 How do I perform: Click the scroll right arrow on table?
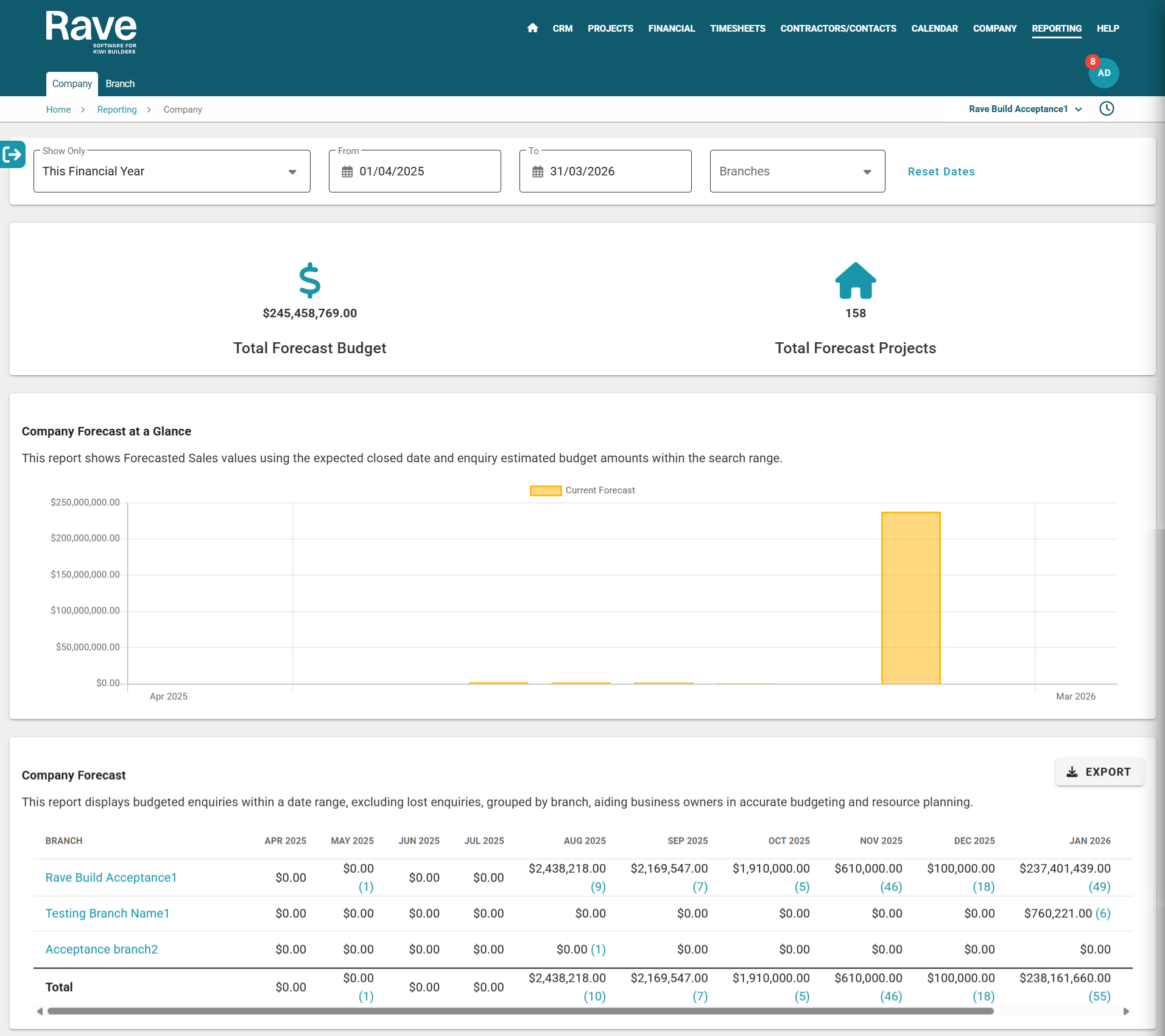click(x=1126, y=1012)
